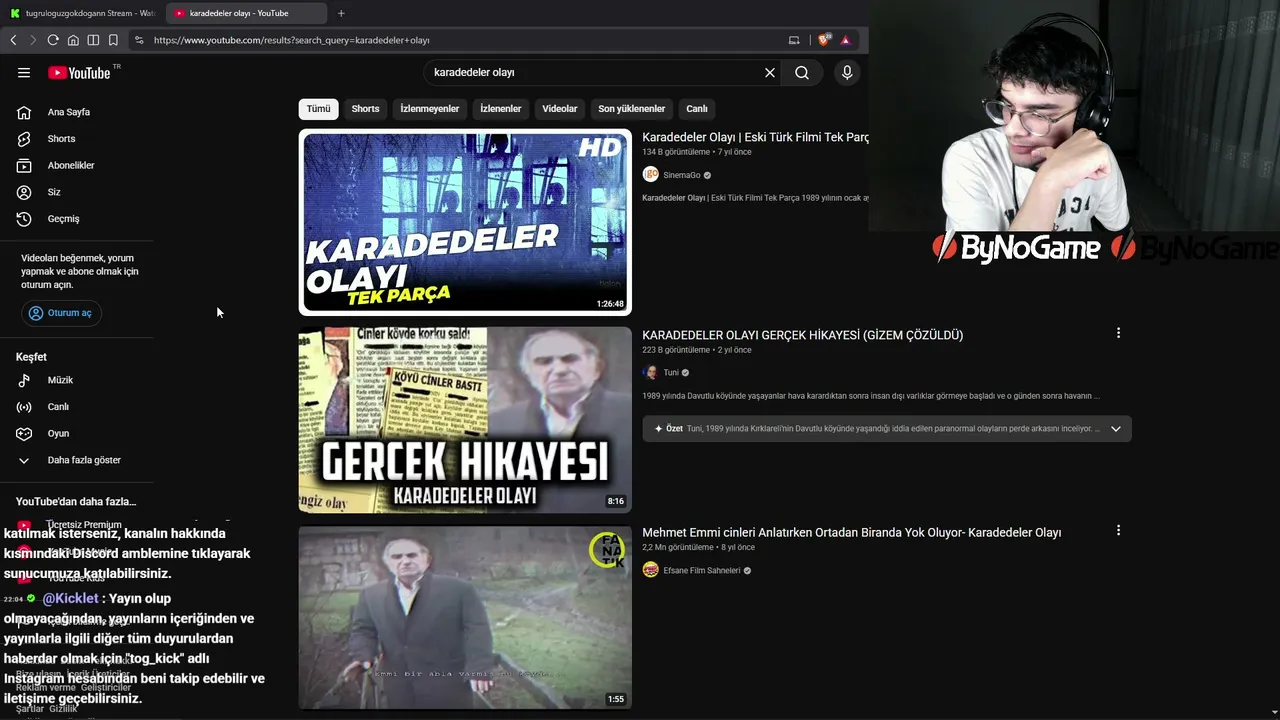Open the Müzik music note icon
Screen dimensions: 1280x720
click(x=24, y=380)
